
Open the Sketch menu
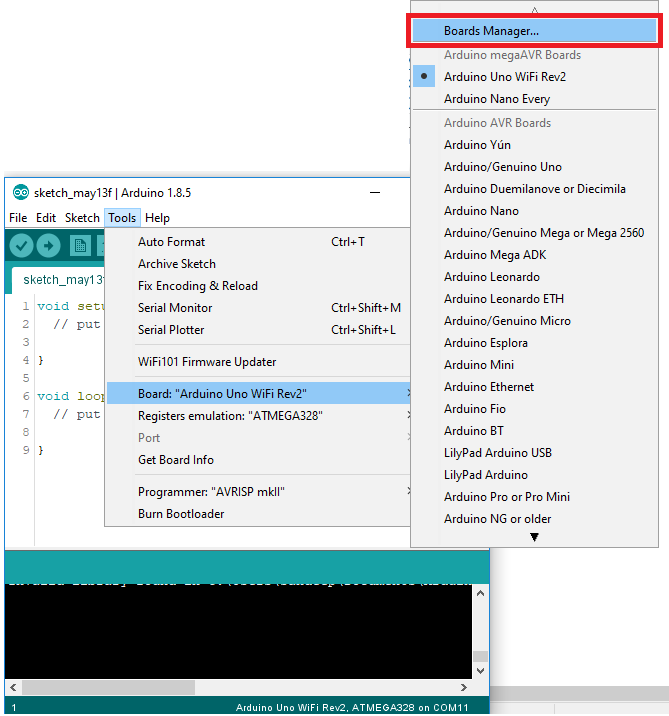(82, 218)
